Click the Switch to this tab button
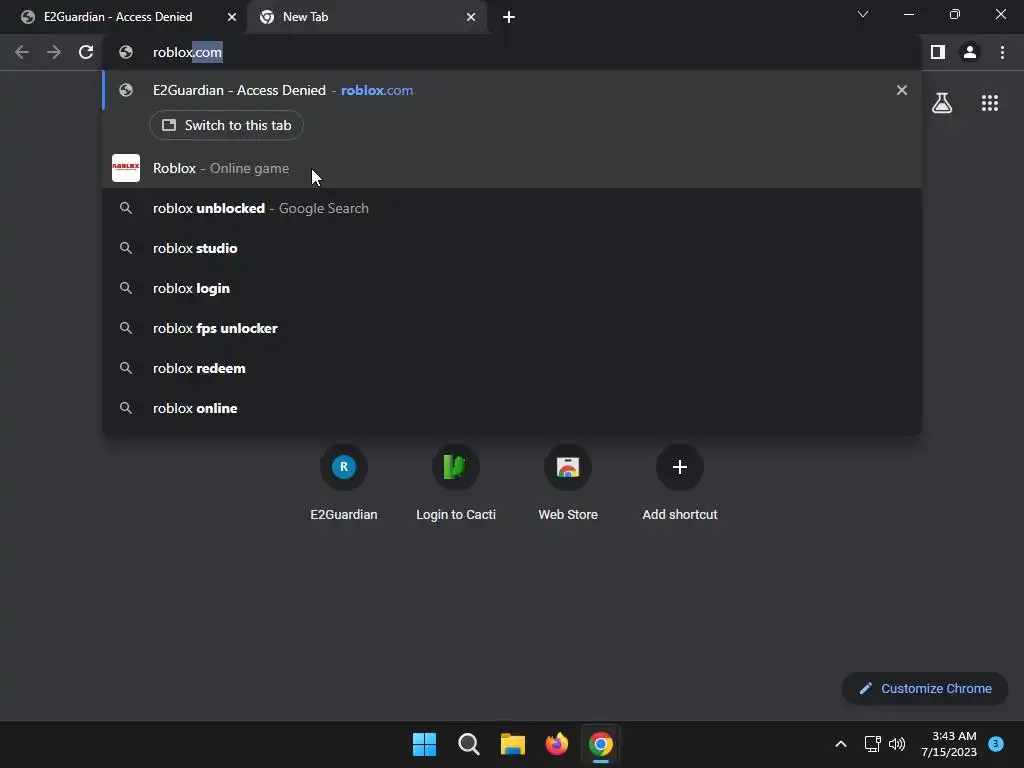 point(226,125)
